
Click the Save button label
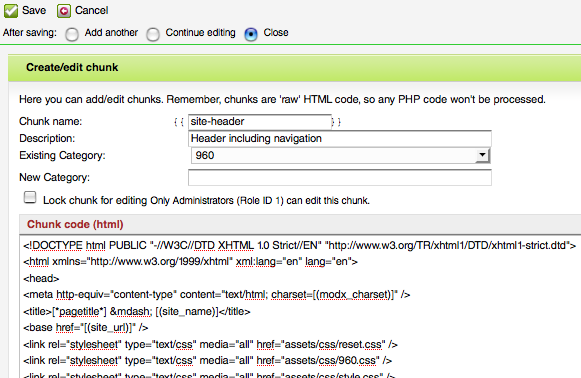coord(34,10)
